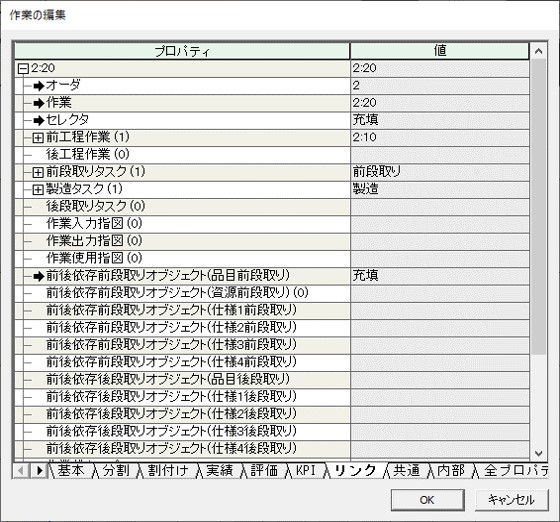The height and width of the screenshot is (522, 560).
Task: Click the arrow icon beside オーダ
Action: point(39,86)
